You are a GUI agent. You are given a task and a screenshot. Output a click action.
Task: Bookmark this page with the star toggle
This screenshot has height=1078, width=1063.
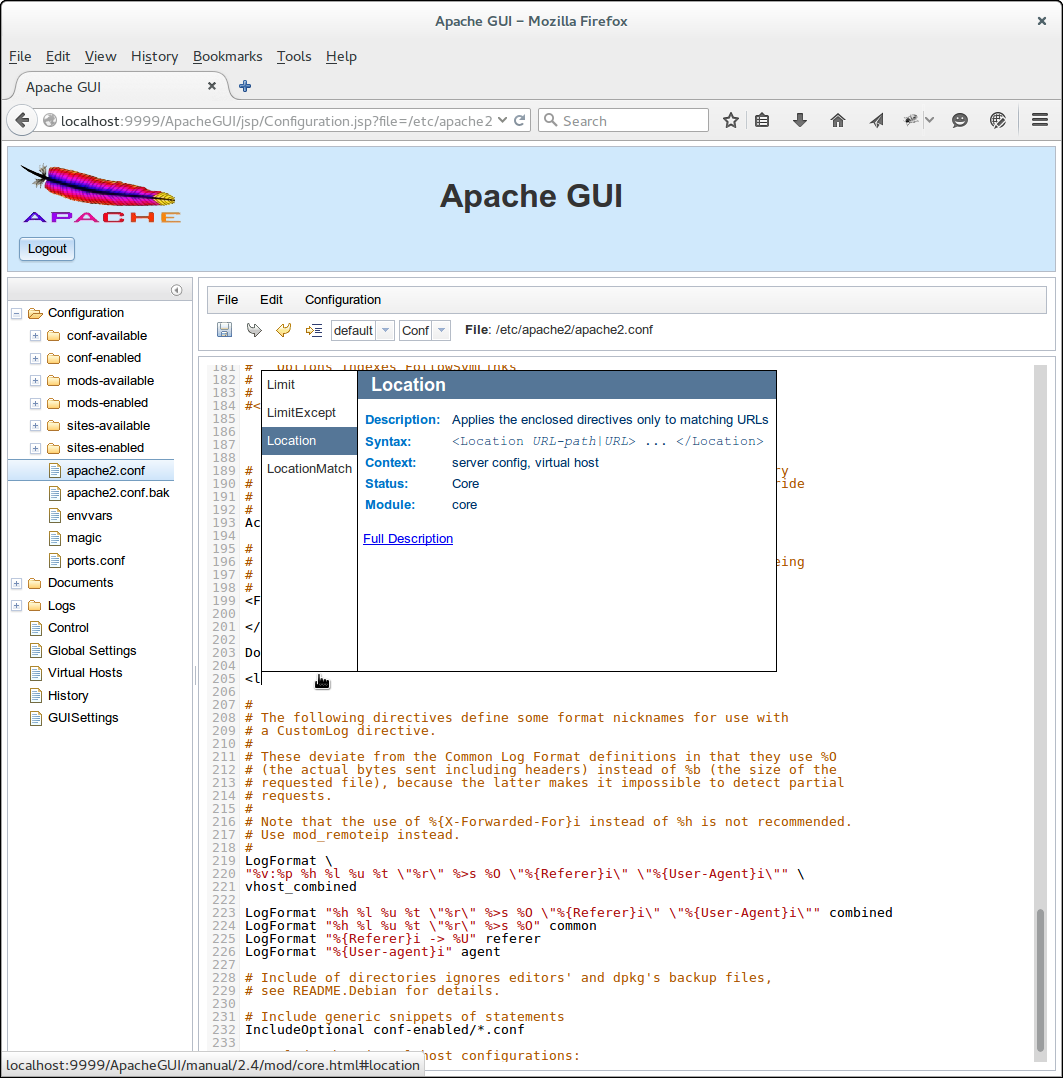(x=730, y=120)
